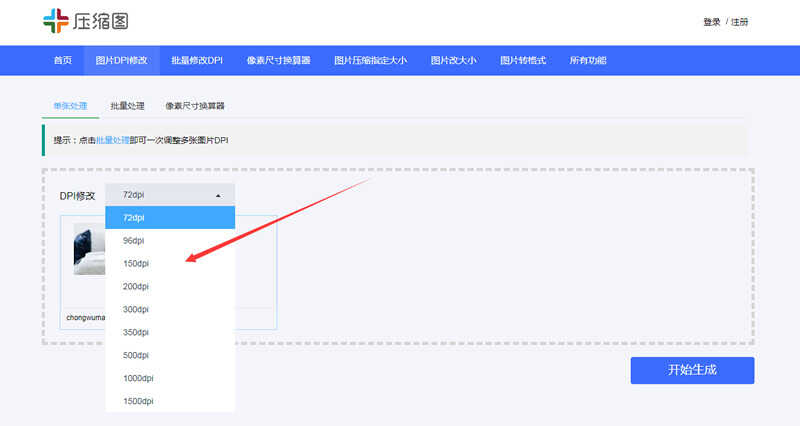Open the 图片转格式 navigation item
This screenshot has height=426, width=800.
click(523, 60)
